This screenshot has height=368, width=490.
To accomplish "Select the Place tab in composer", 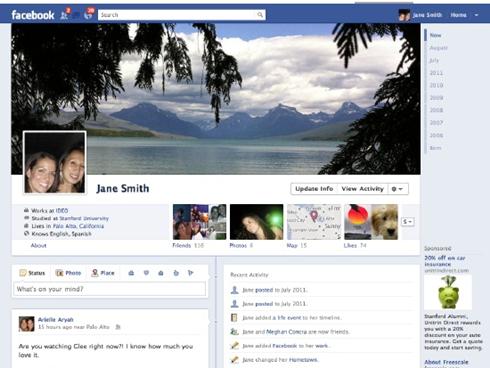I will click(103, 273).
